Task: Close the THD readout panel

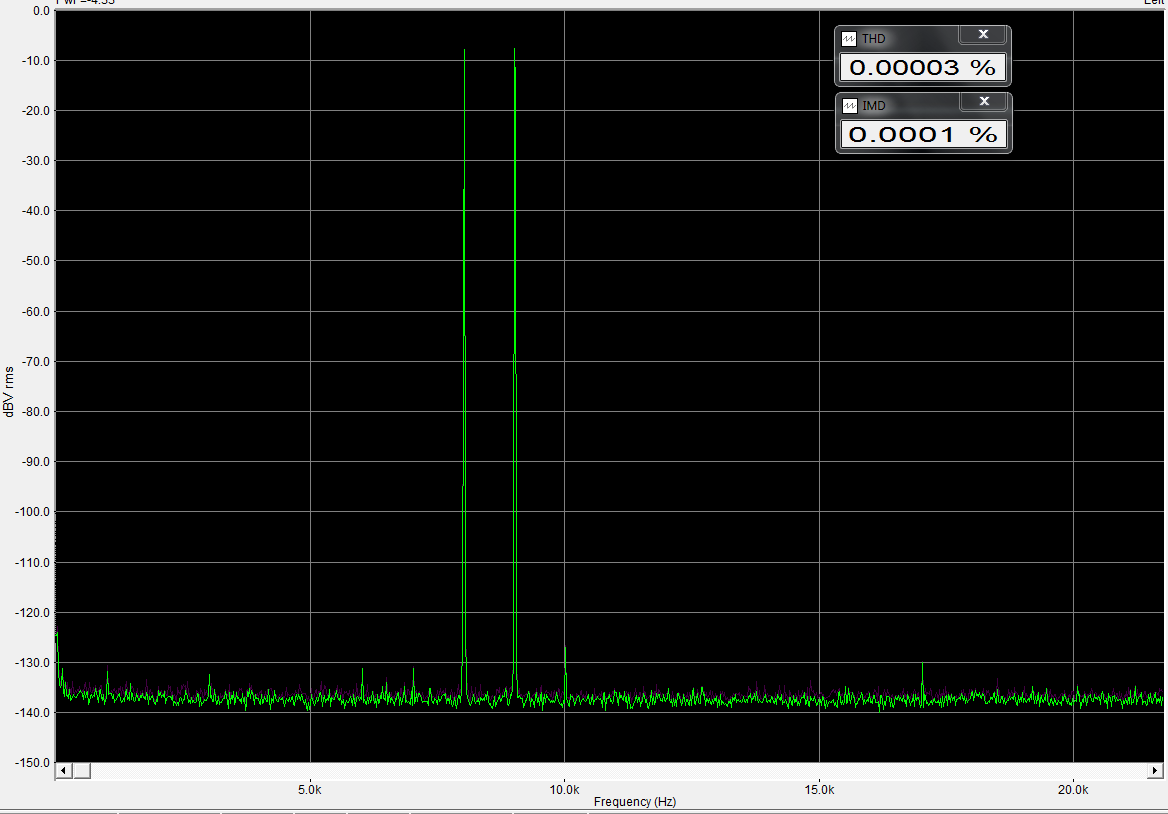Action: click(983, 34)
